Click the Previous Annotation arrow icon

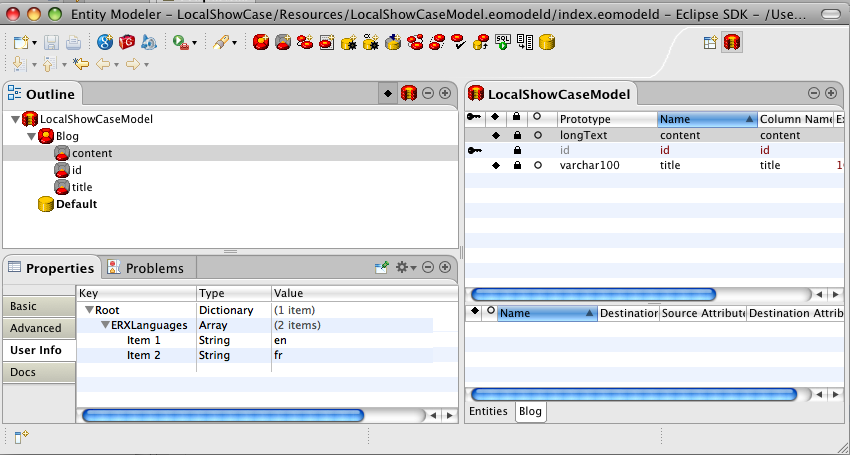49,65
